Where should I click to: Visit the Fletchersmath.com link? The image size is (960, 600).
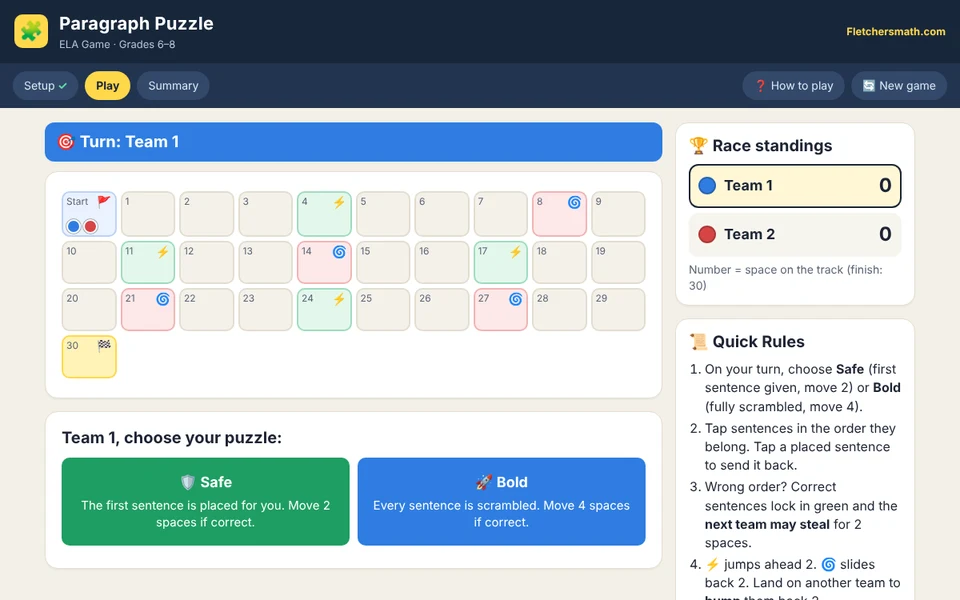[x=896, y=31]
